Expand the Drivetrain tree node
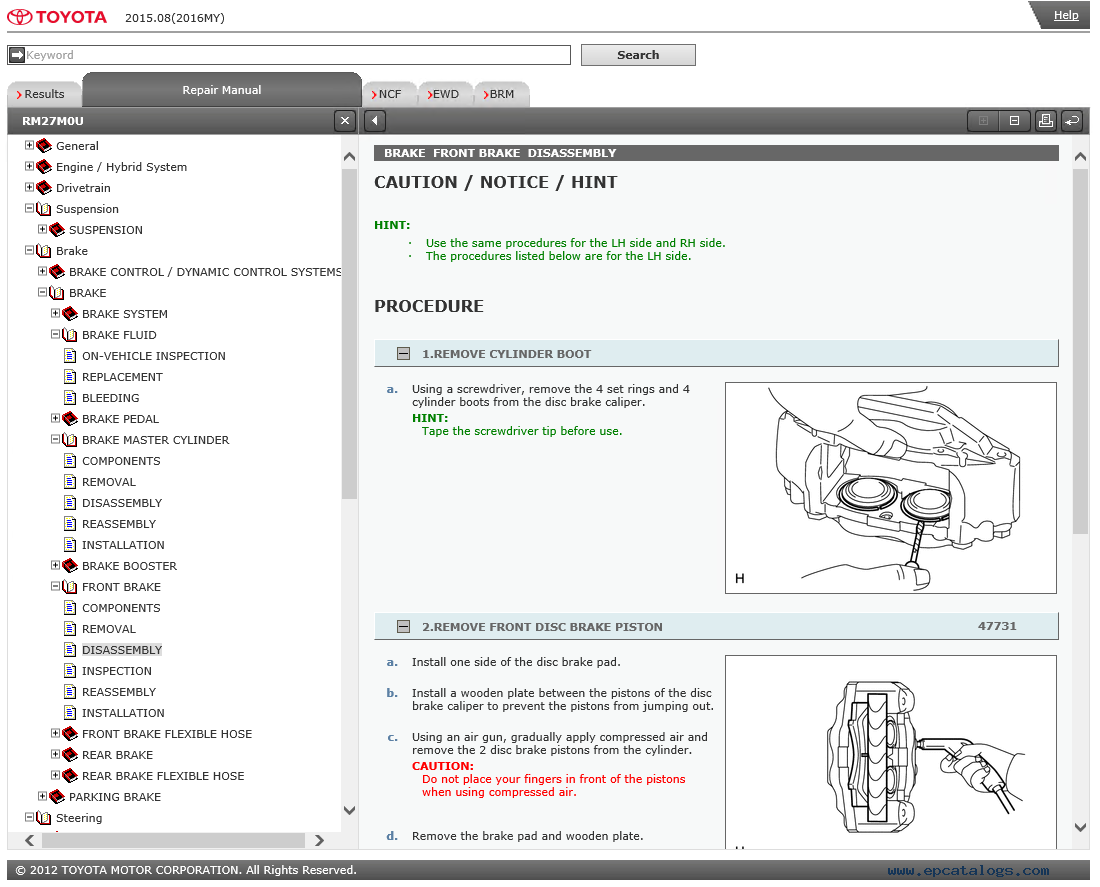The height and width of the screenshot is (887, 1100). pyautogui.click(x=29, y=187)
